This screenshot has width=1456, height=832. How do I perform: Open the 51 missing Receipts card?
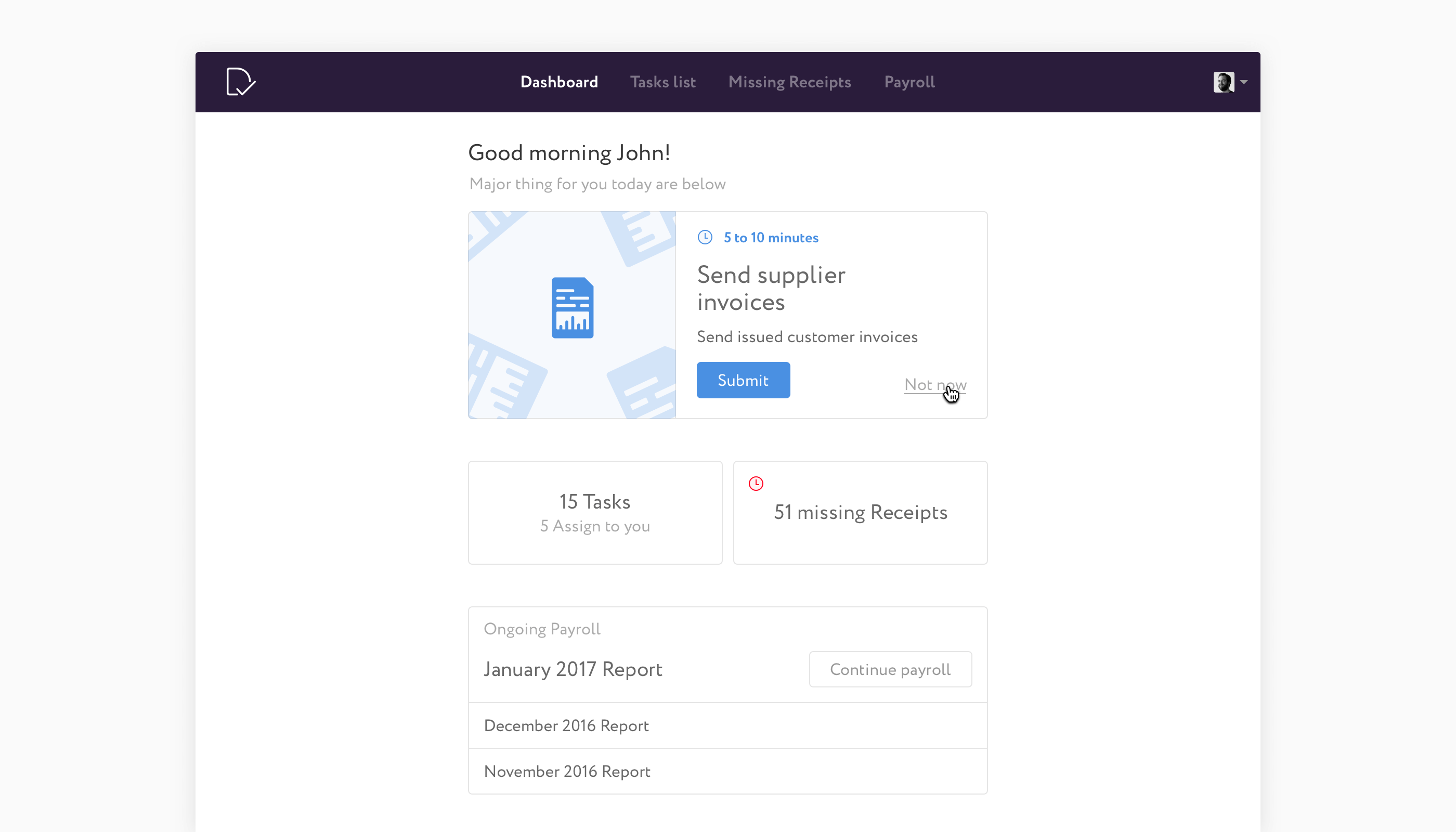tap(860, 513)
